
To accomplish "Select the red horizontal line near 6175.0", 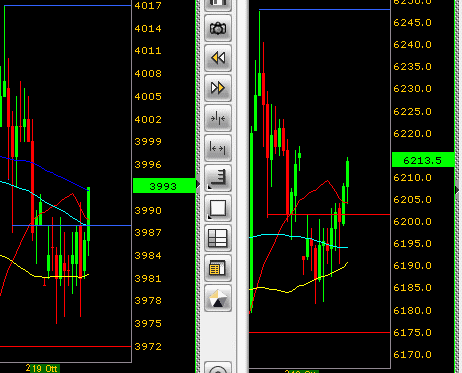I will [319, 332].
